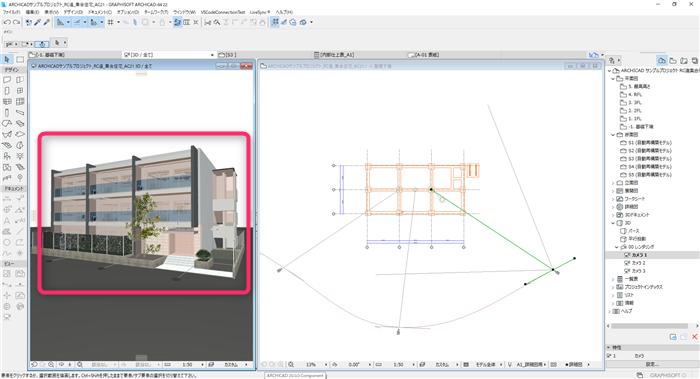
Task: Click the red delete X in navigator
Action: pos(695,337)
